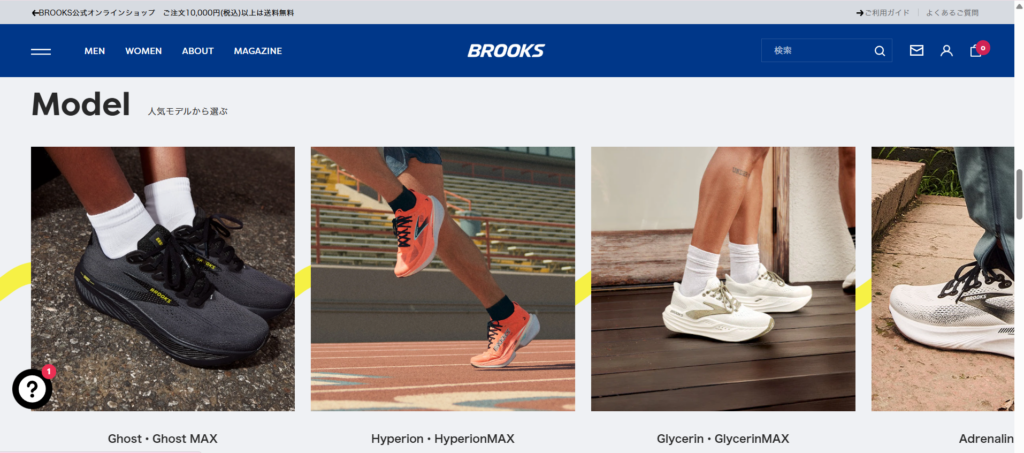Screen dimensions: 1024x453
Task: Click the page vertical scrollbar thumb
Action: (1019, 194)
